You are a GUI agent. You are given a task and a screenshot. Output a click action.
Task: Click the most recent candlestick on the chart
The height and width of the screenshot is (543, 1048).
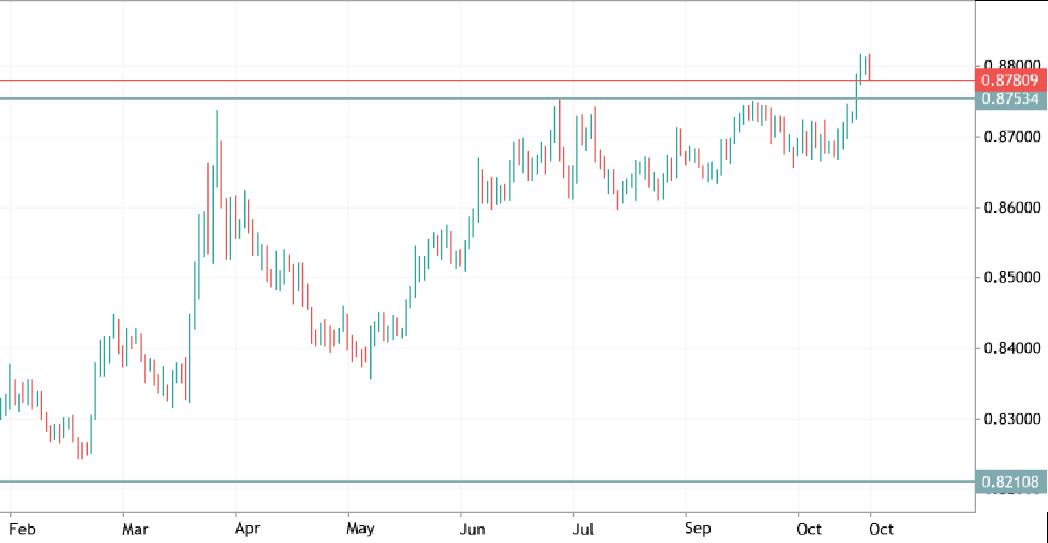[870, 68]
